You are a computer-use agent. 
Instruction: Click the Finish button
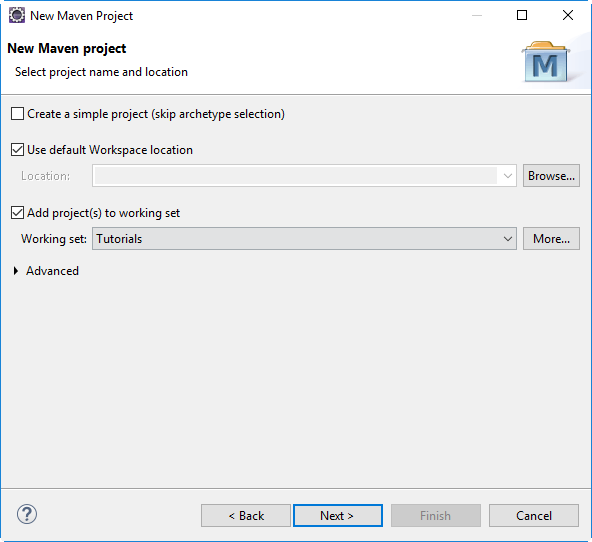[436, 516]
